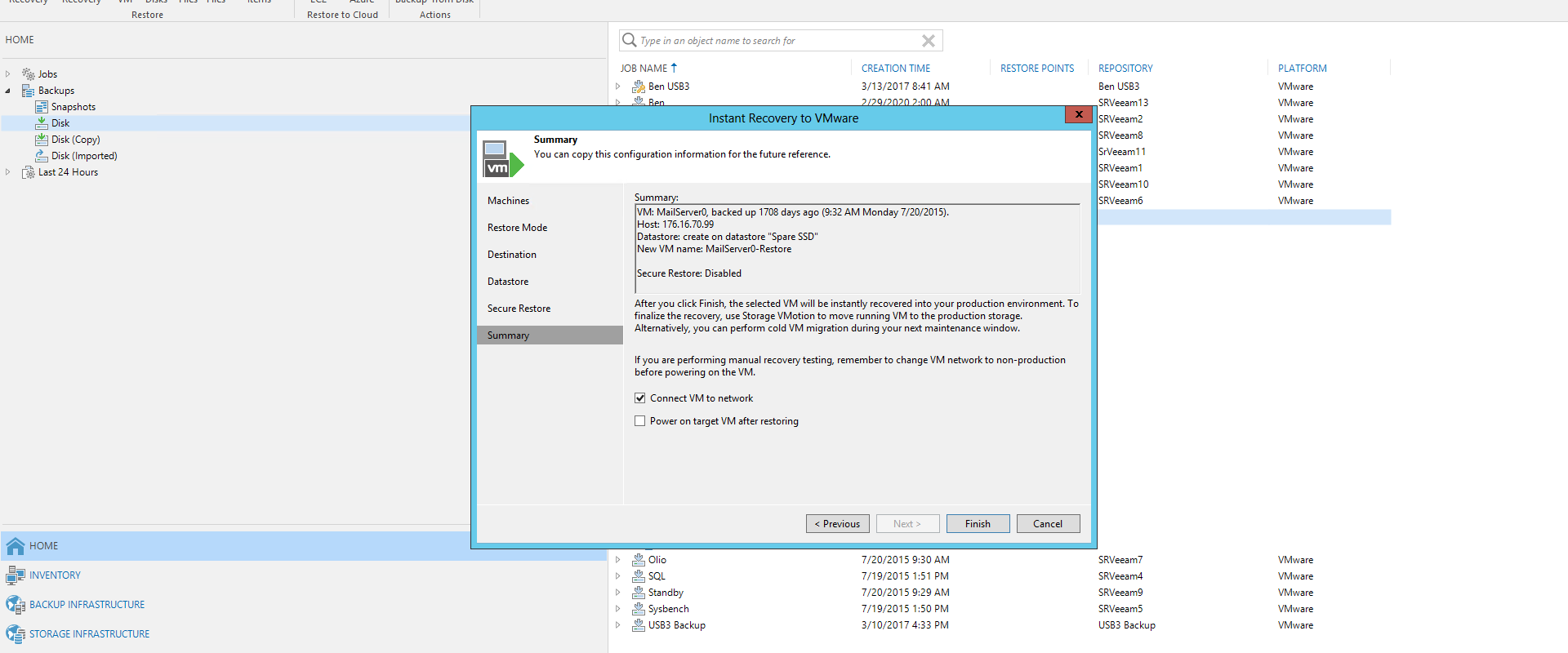Click Finish to start instant recovery

[978, 524]
